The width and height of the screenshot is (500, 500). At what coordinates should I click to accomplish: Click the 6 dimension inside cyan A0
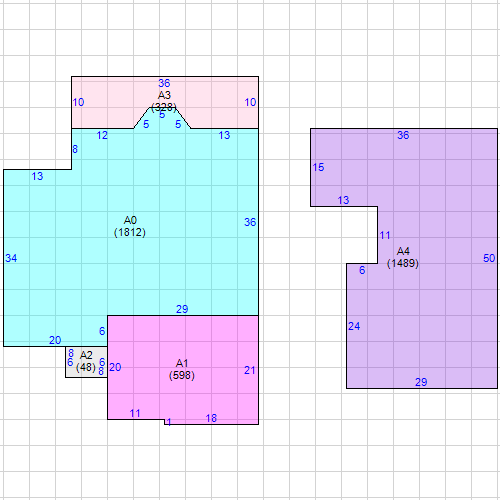[x=102, y=331]
